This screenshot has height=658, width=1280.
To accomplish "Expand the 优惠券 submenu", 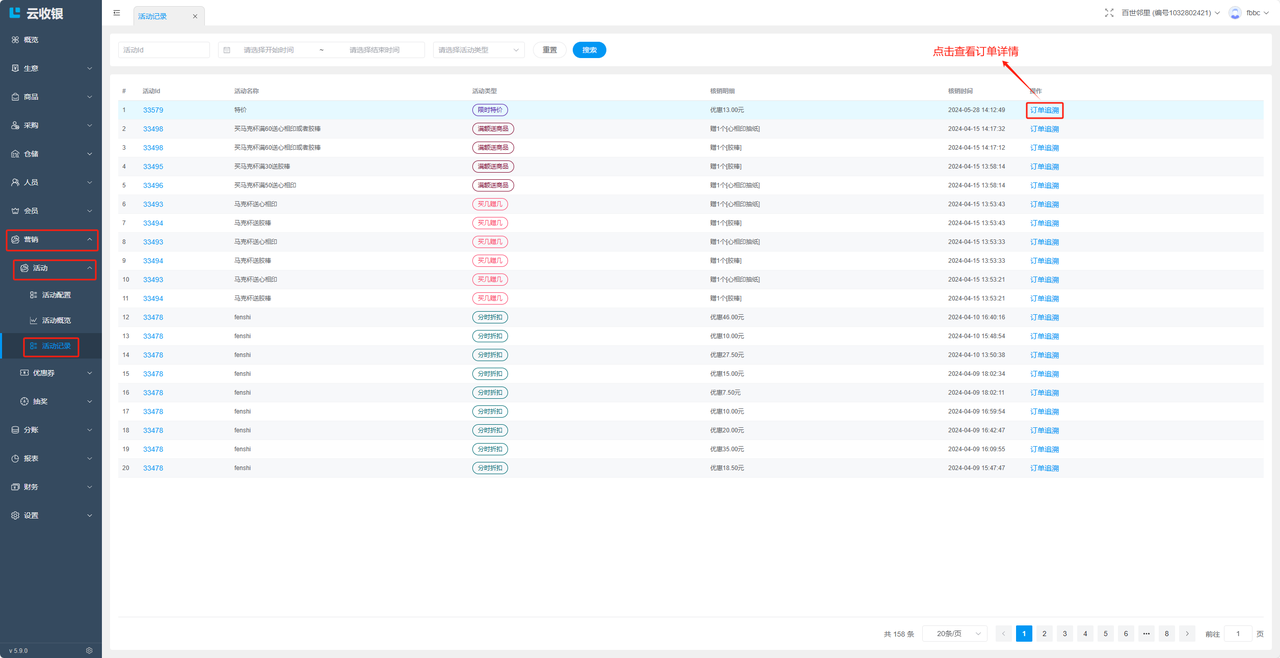I will pos(56,373).
